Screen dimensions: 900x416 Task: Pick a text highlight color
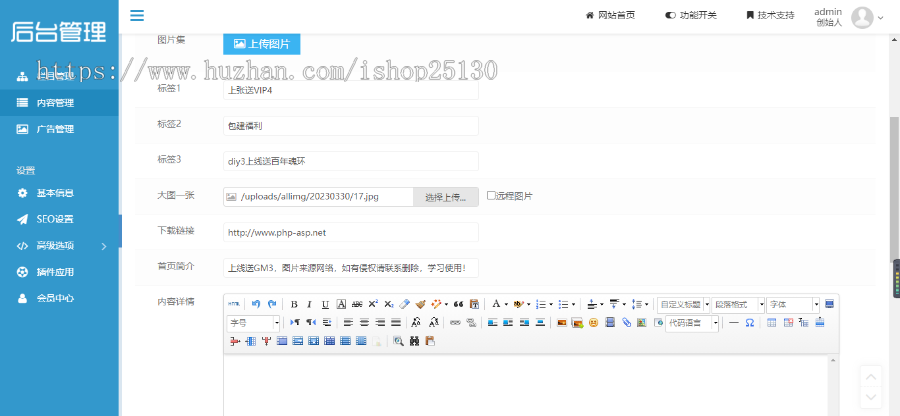pyautogui.click(x=520, y=304)
